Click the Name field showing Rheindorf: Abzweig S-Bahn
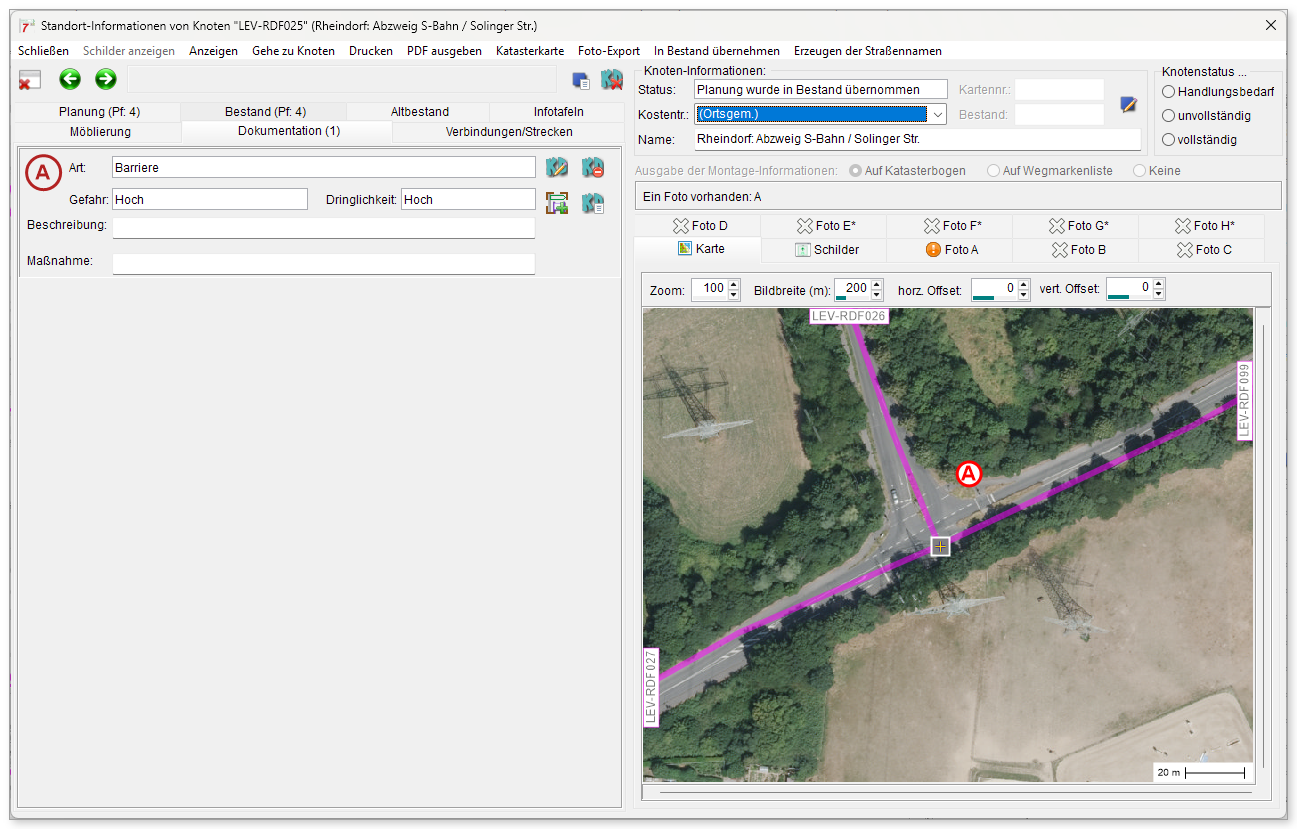1297x829 pixels. tap(917, 140)
